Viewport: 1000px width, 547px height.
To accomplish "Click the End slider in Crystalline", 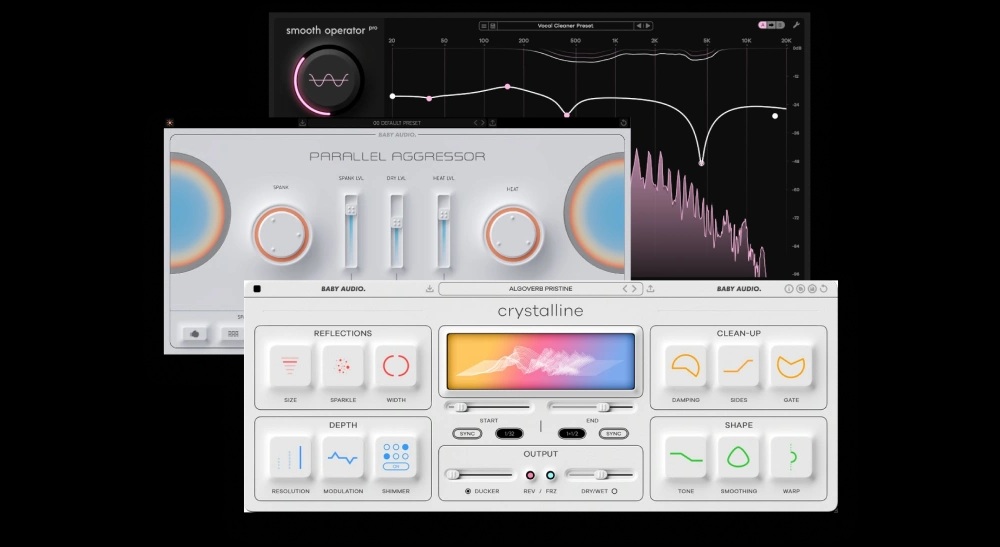I will [592, 407].
